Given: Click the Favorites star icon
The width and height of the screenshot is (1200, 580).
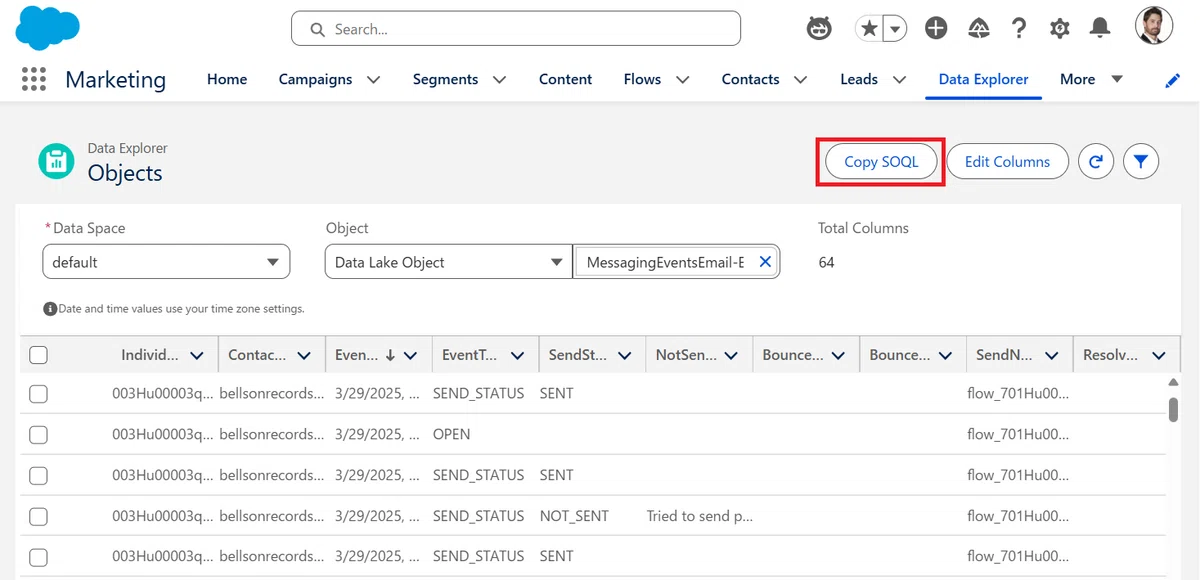Looking at the screenshot, I should (869, 29).
